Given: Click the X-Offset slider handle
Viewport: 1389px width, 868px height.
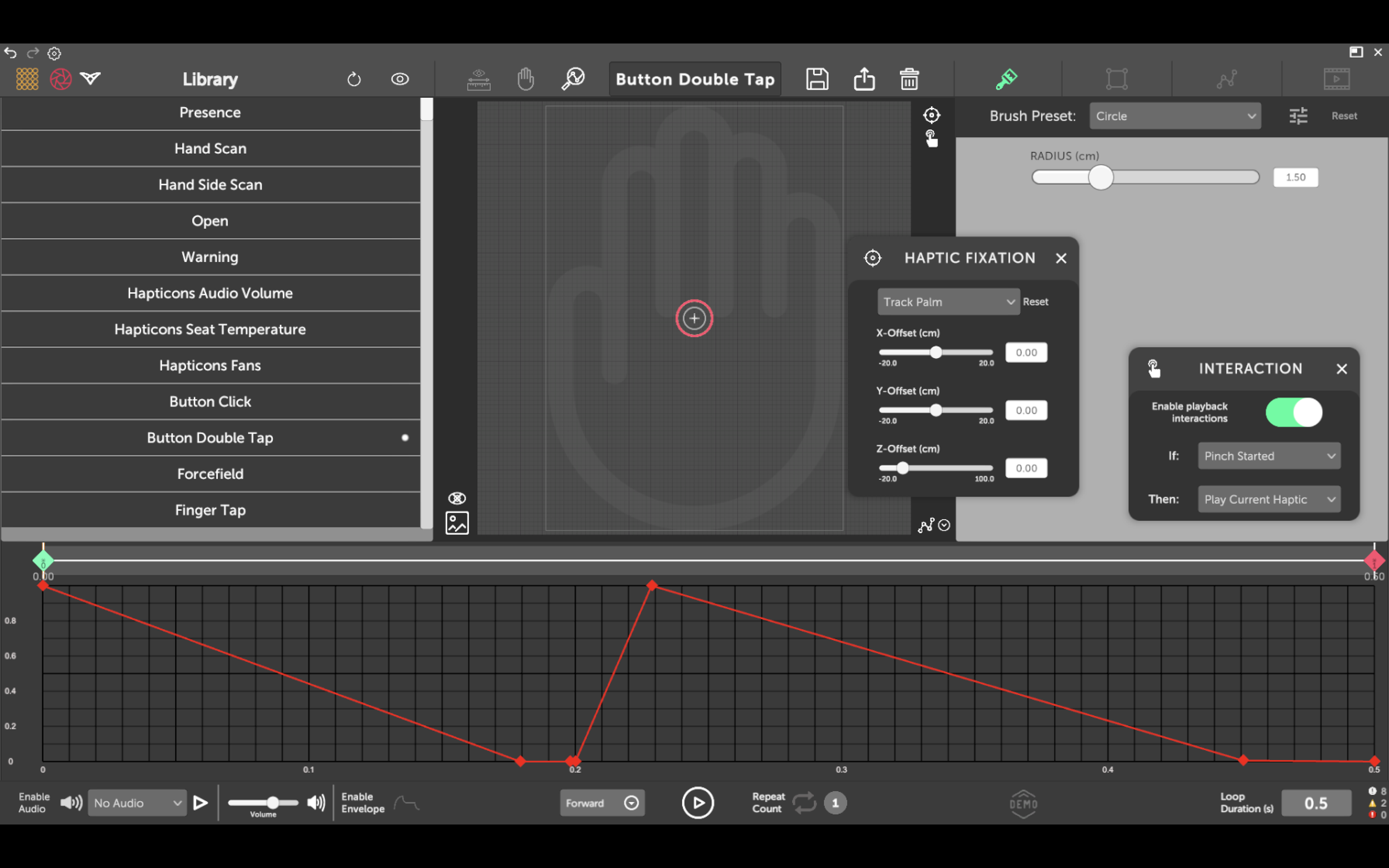Looking at the screenshot, I should (x=936, y=353).
